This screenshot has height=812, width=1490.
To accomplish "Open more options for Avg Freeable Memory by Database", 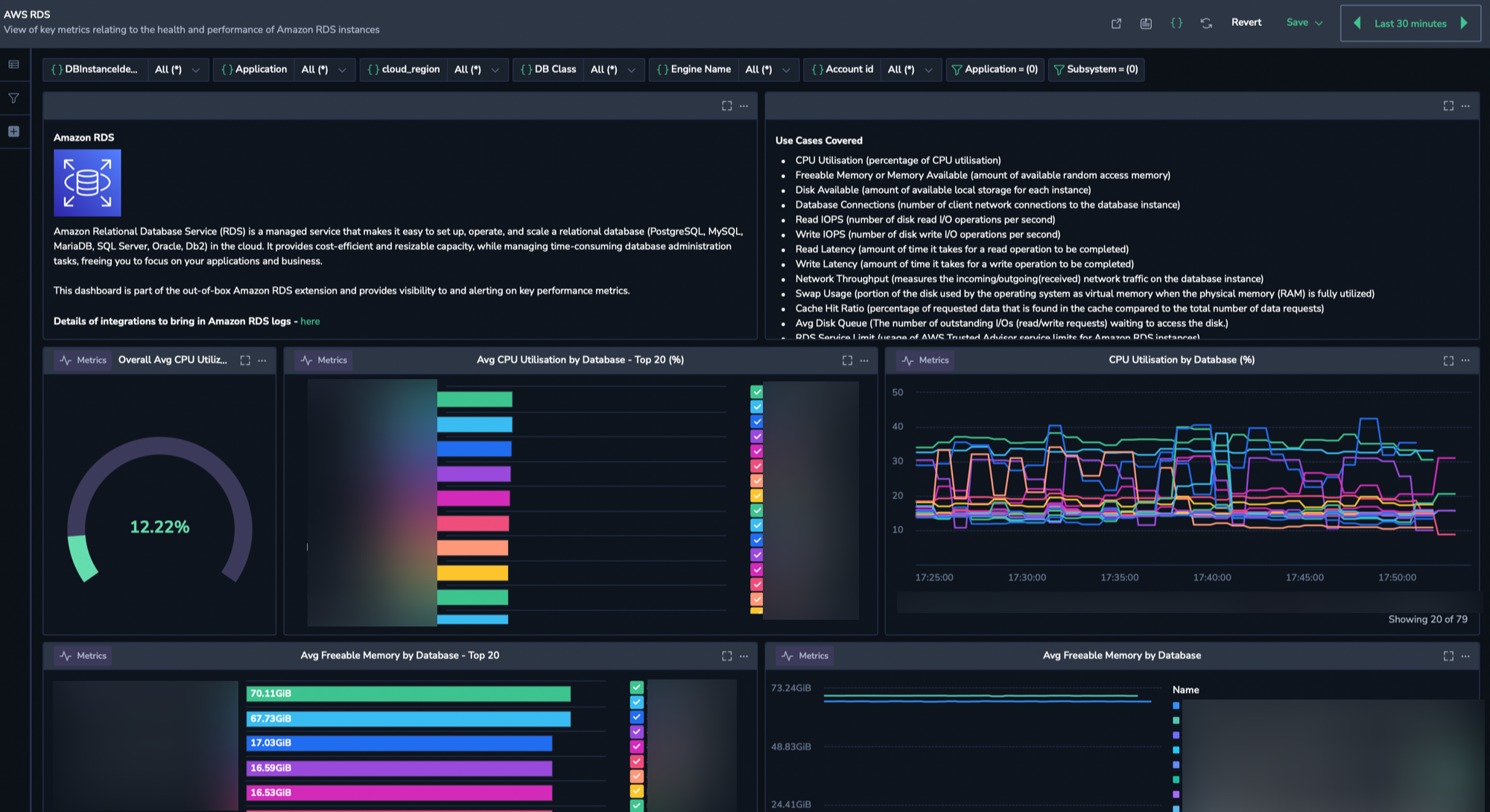I will pyautogui.click(x=1465, y=656).
